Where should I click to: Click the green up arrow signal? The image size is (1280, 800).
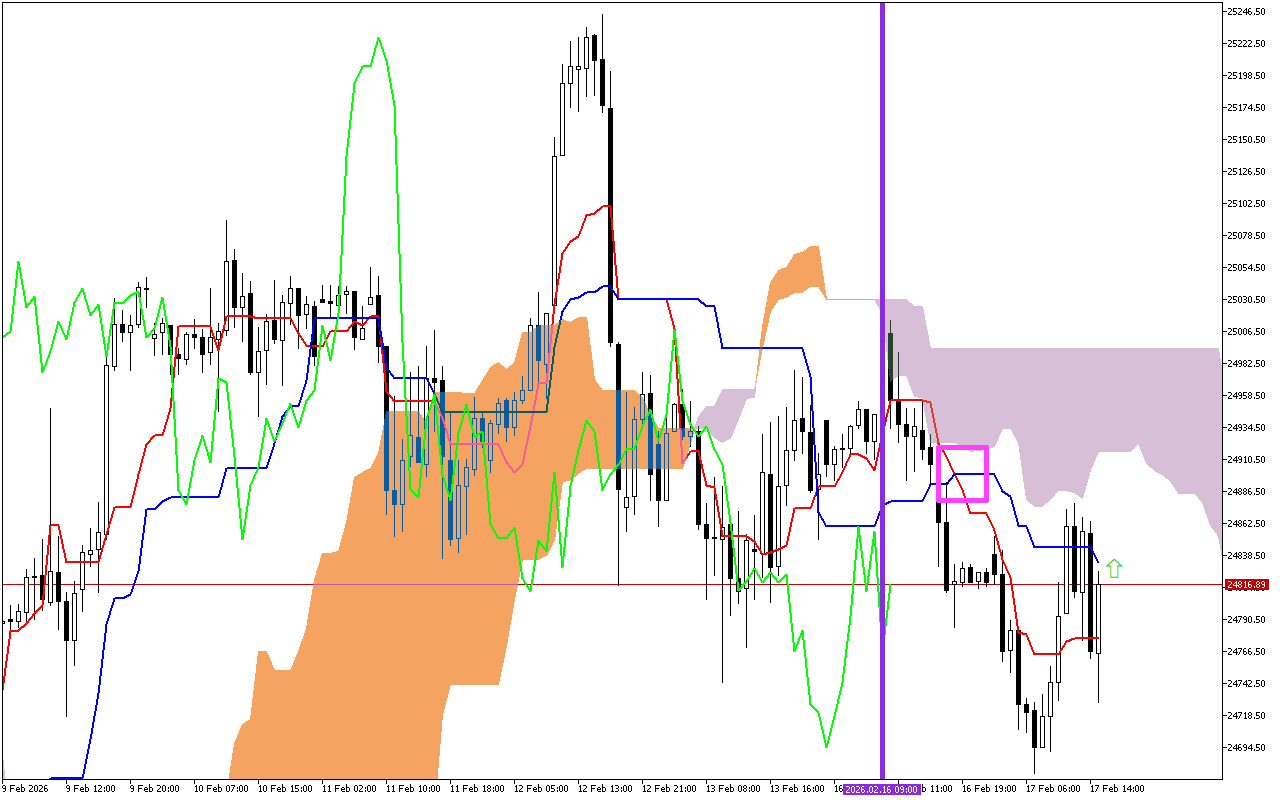pos(1114,569)
